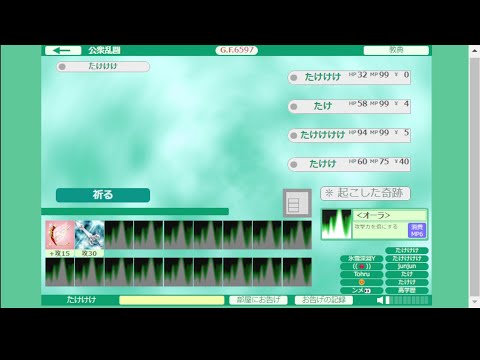The width and height of the screenshot is (480, 360).
Task: Select たけけけ in the member list
Action: (407, 250)
